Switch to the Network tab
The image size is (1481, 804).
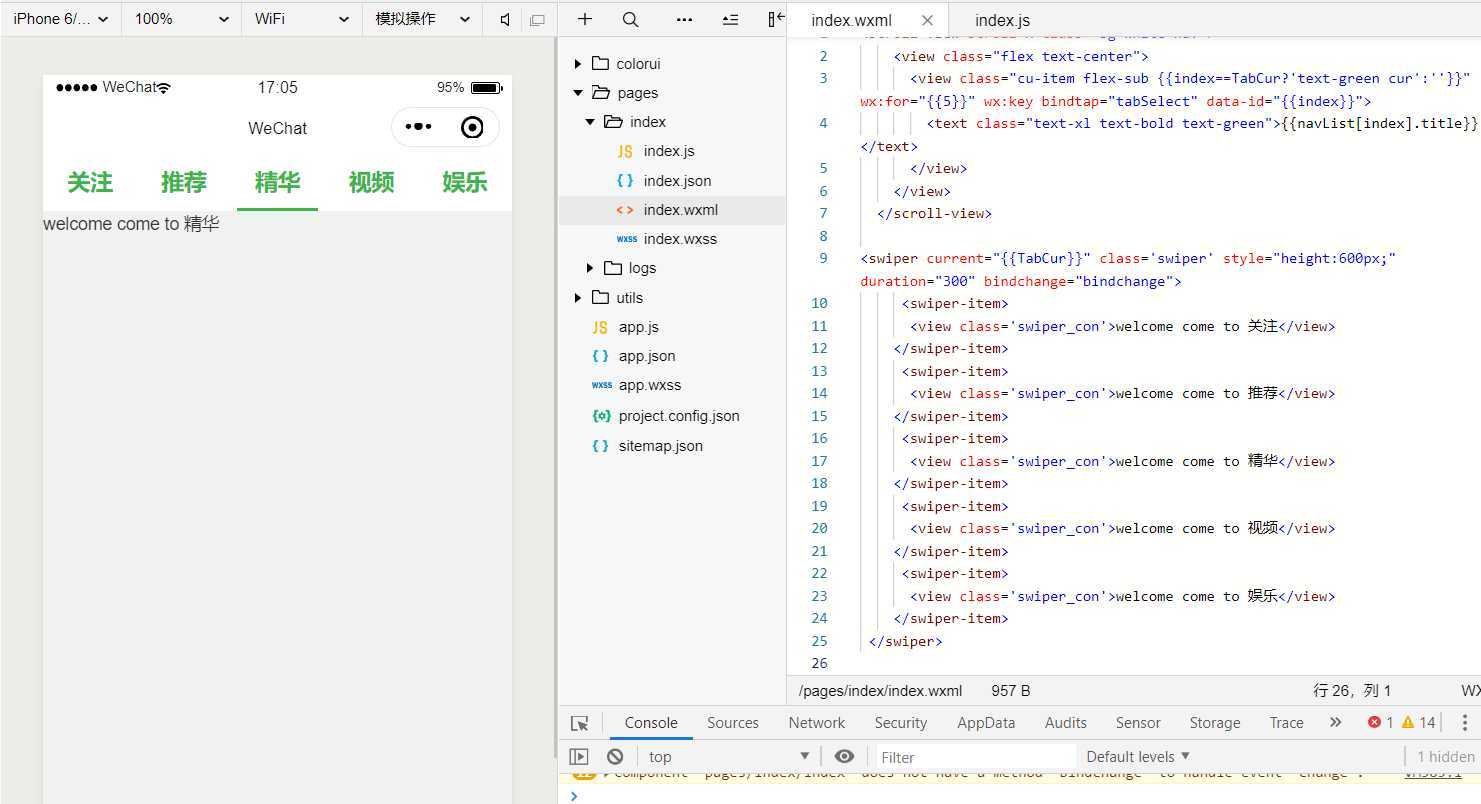817,723
